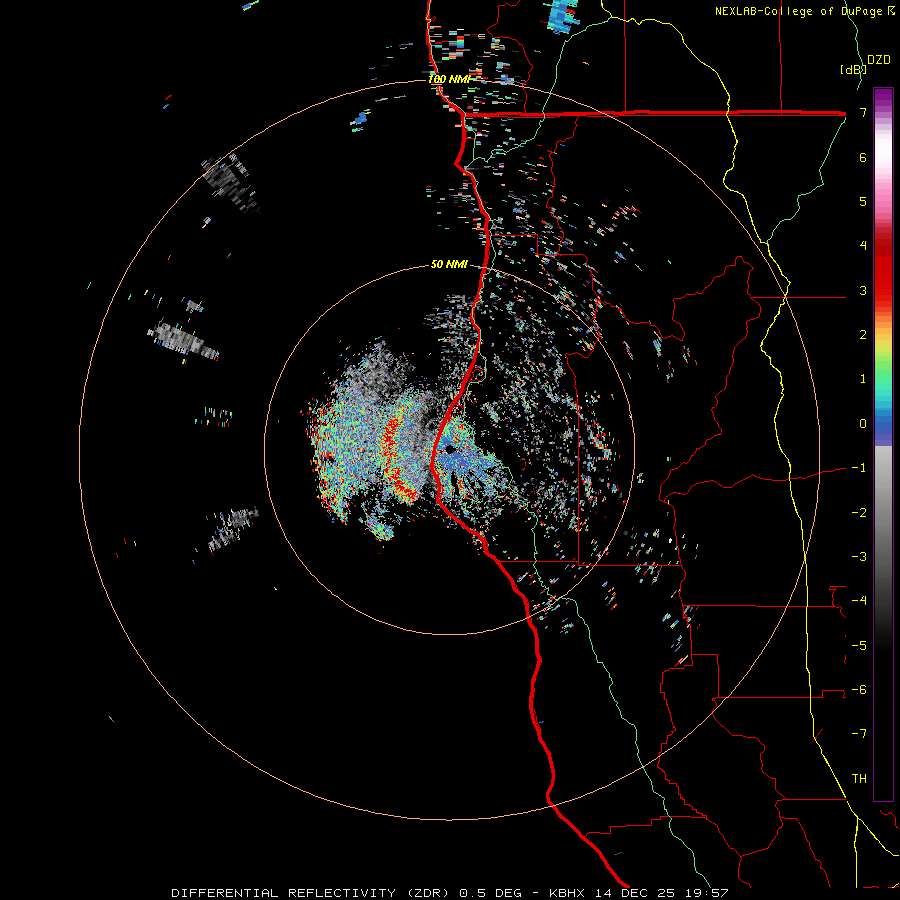This screenshot has width=900, height=900.
Task: Select the -3 label on color scale
Action: 859,557
